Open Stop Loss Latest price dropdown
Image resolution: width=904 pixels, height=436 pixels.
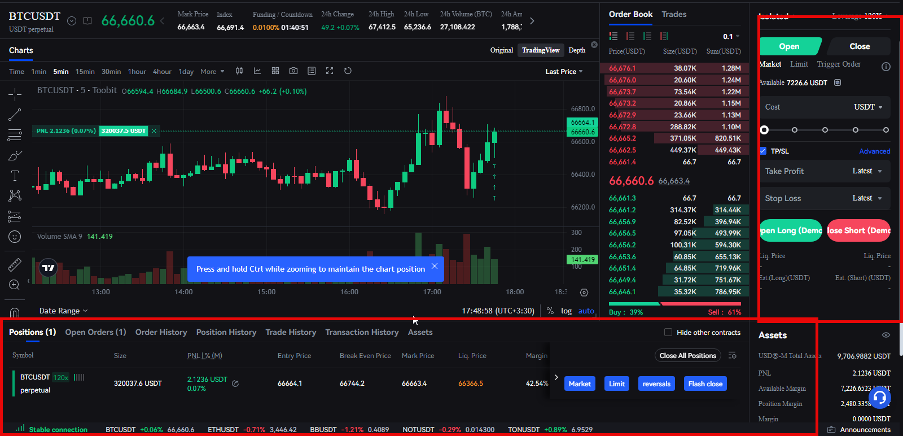tap(868, 198)
